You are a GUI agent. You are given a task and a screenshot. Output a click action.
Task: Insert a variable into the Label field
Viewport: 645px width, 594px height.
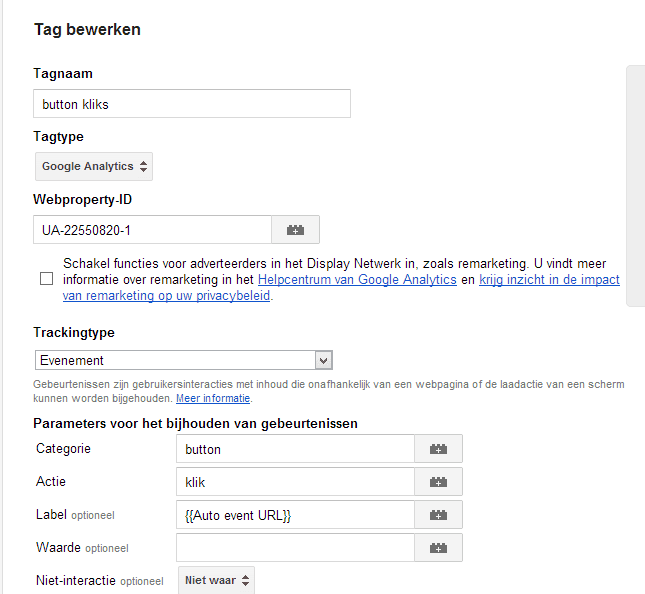click(439, 515)
